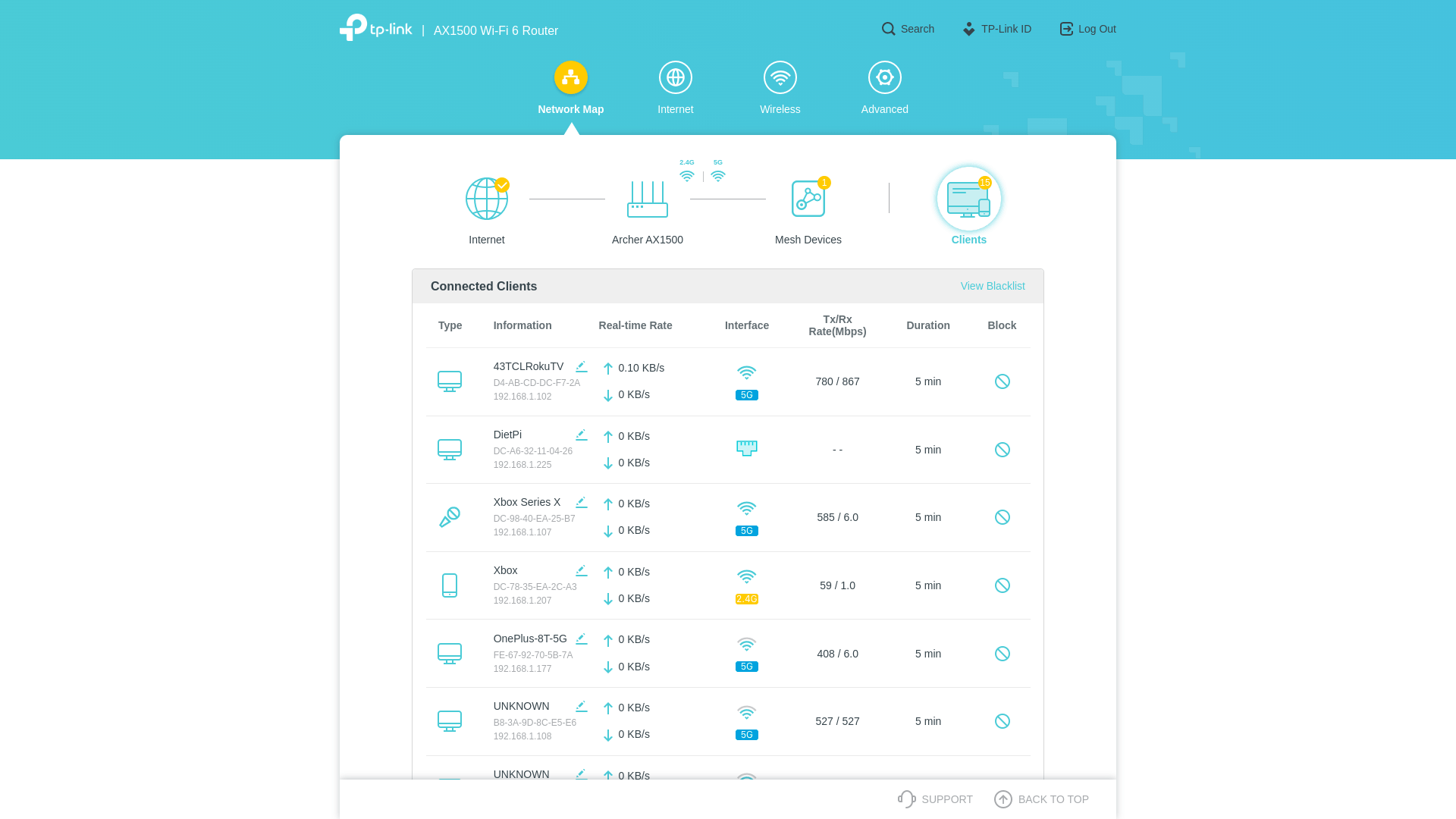
Task: Click the Advanced settings icon
Action: 884,77
